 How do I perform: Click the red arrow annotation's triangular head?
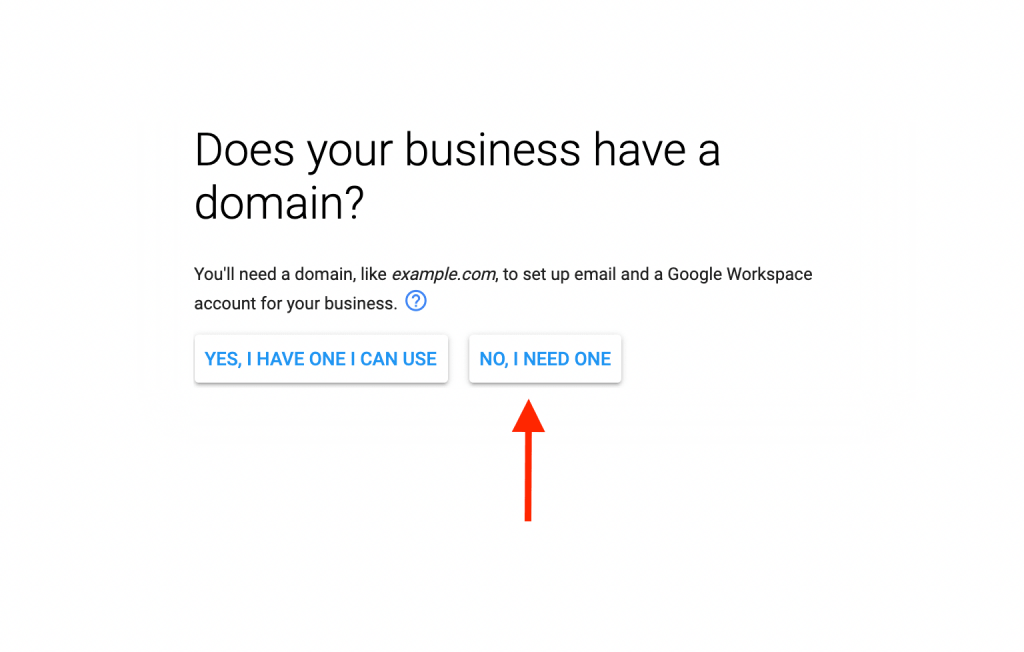click(528, 416)
